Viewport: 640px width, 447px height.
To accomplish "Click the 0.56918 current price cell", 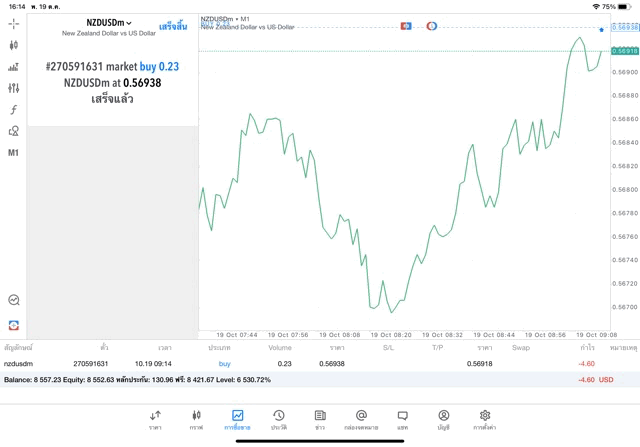I will 480,364.
